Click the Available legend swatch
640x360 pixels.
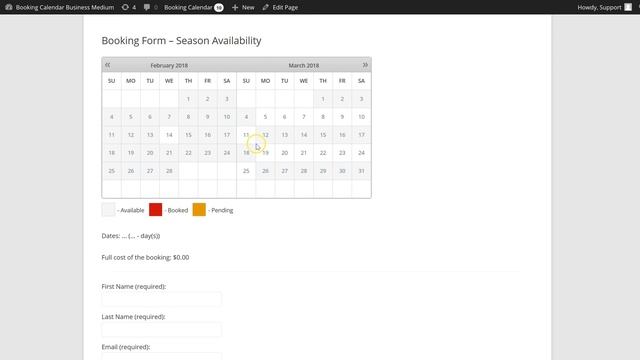108,210
